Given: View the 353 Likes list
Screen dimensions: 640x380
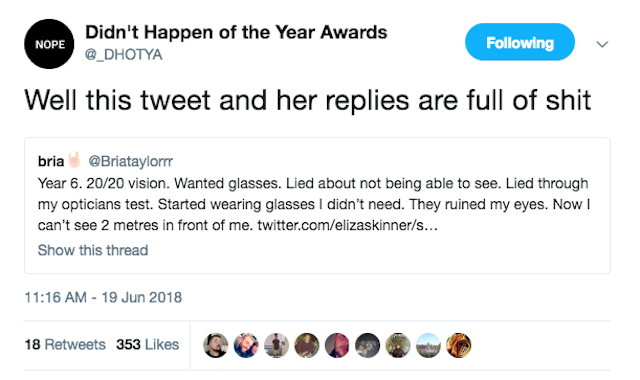Looking at the screenshot, I should pos(147,344).
